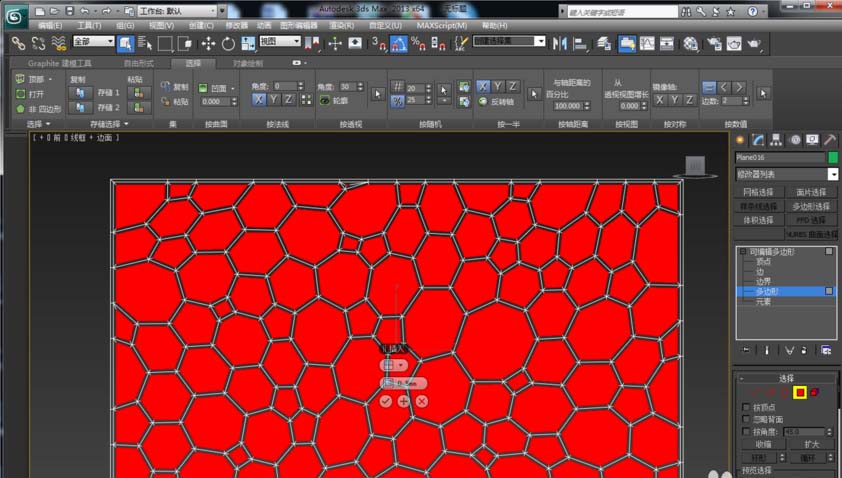Enable the 按顶点 (By Vertex) checkbox

tap(746, 407)
